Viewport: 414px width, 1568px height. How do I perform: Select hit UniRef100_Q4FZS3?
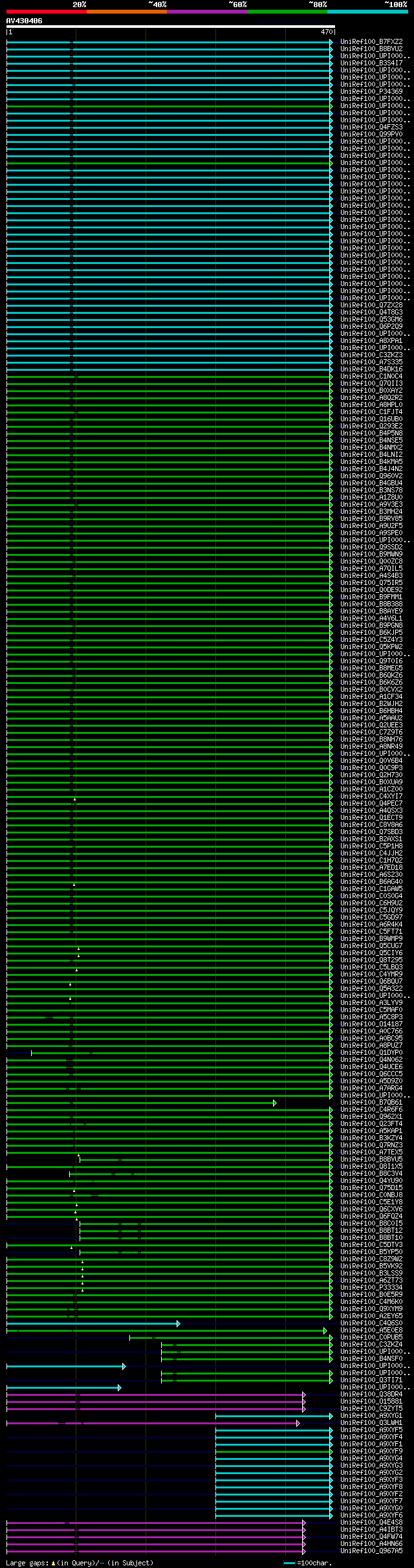coord(371,127)
